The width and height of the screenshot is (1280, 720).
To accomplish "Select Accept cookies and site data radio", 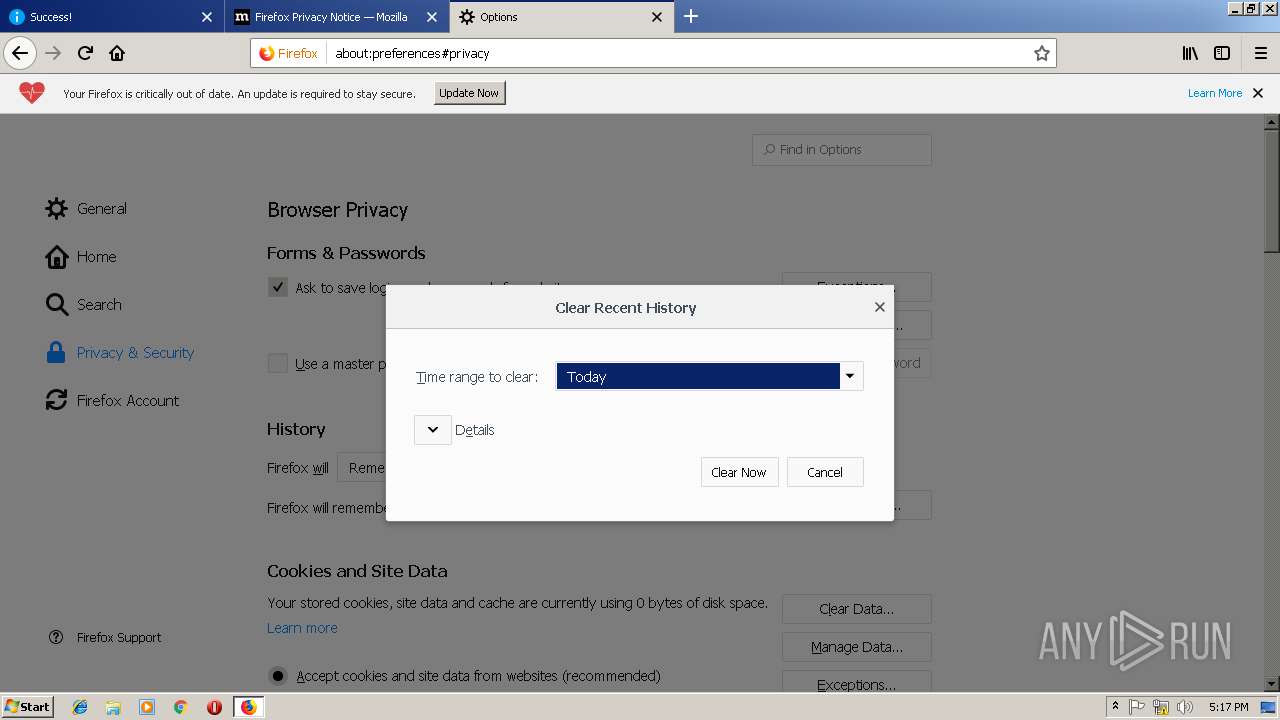I will coord(278,676).
